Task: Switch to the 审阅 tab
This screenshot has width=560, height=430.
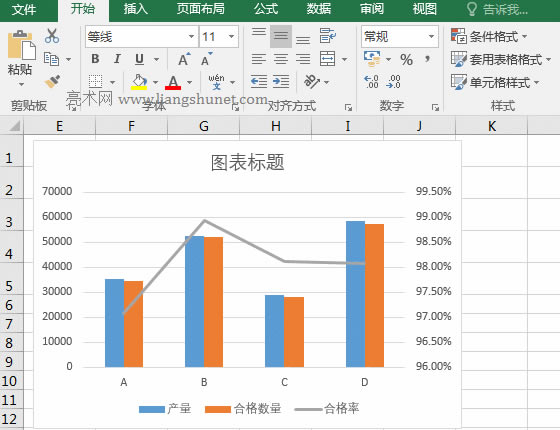Action: click(x=371, y=9)
